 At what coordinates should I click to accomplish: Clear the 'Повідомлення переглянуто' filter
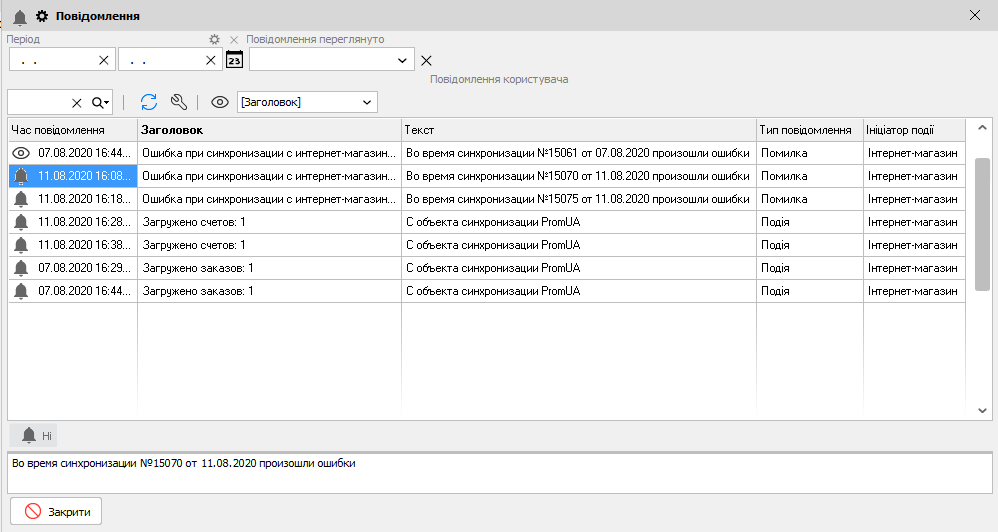pyautogui.click(x=426, y=60)
